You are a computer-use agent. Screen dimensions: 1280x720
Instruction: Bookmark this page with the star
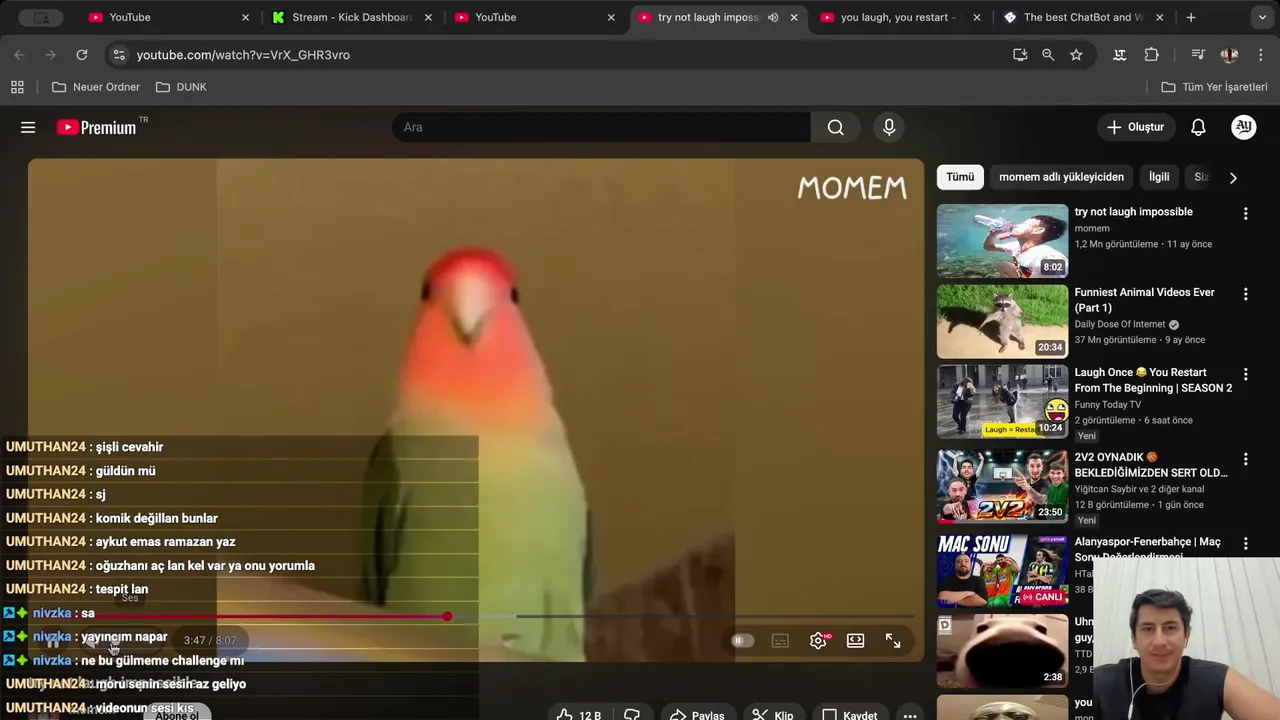click(x=1076, y=55)
